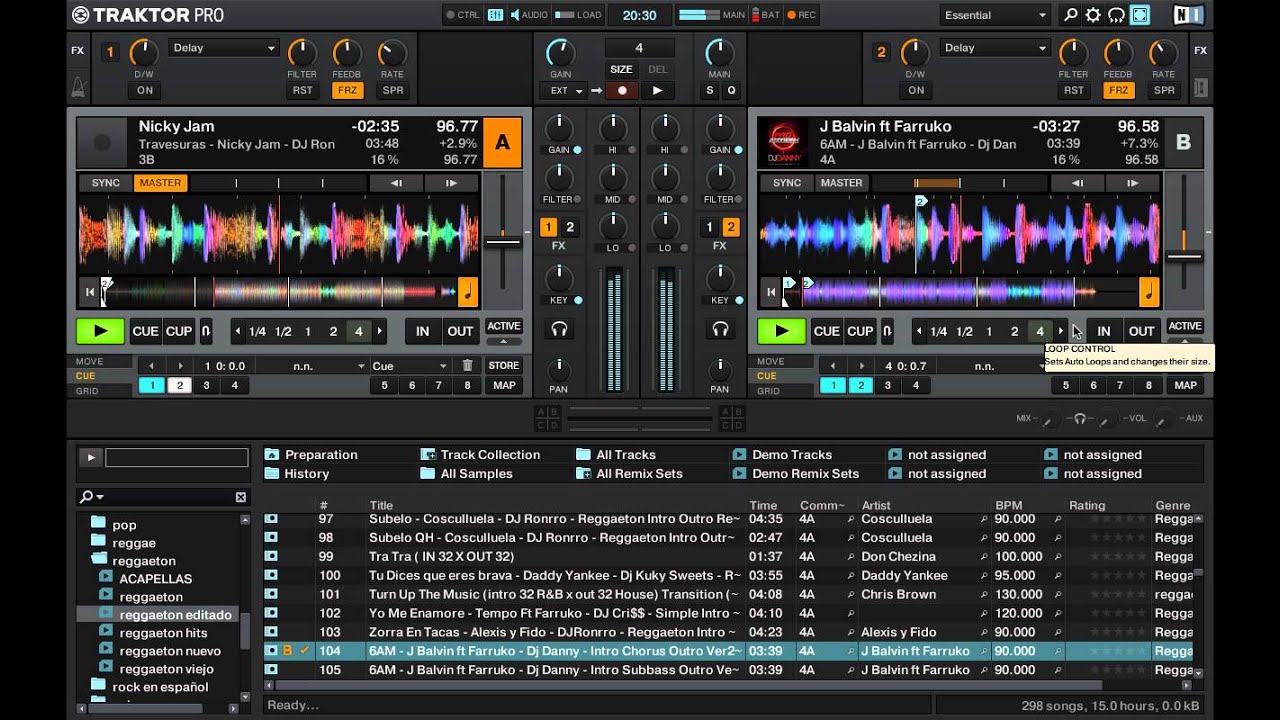Decrease Deck B loop size with left arrow
This screenshot has width=1280, height=720.
click(918, 331)
